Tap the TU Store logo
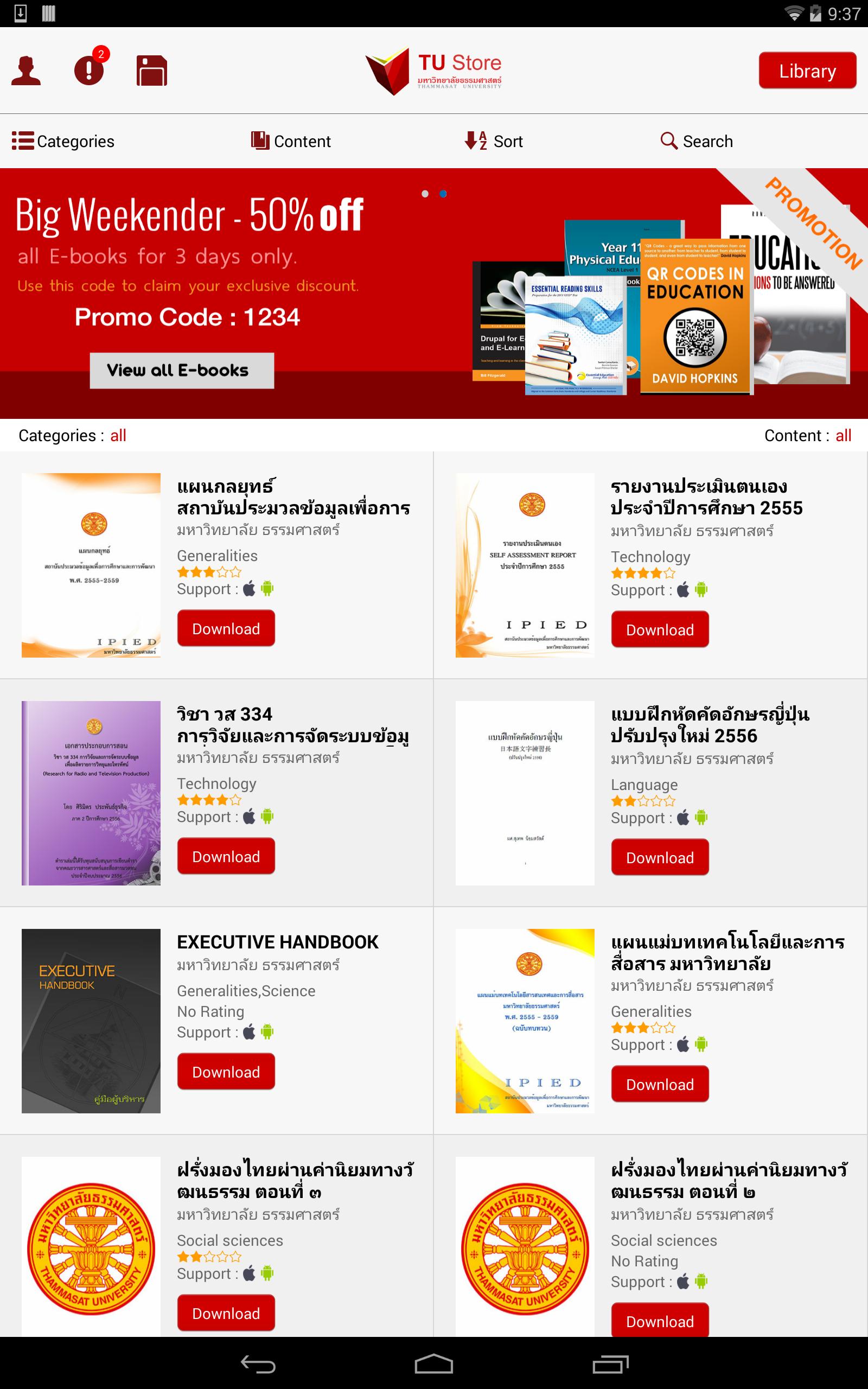868x1389 pixels. pos(433,71)
